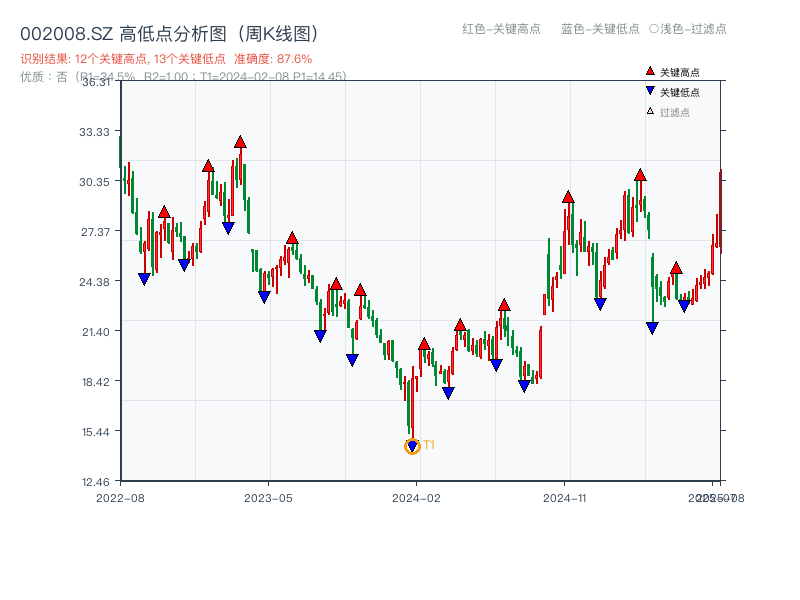Click the red high triangle just left of the tallest peak
The width and height of the screenshot is (800, 600).
click(x=208, y=166)
